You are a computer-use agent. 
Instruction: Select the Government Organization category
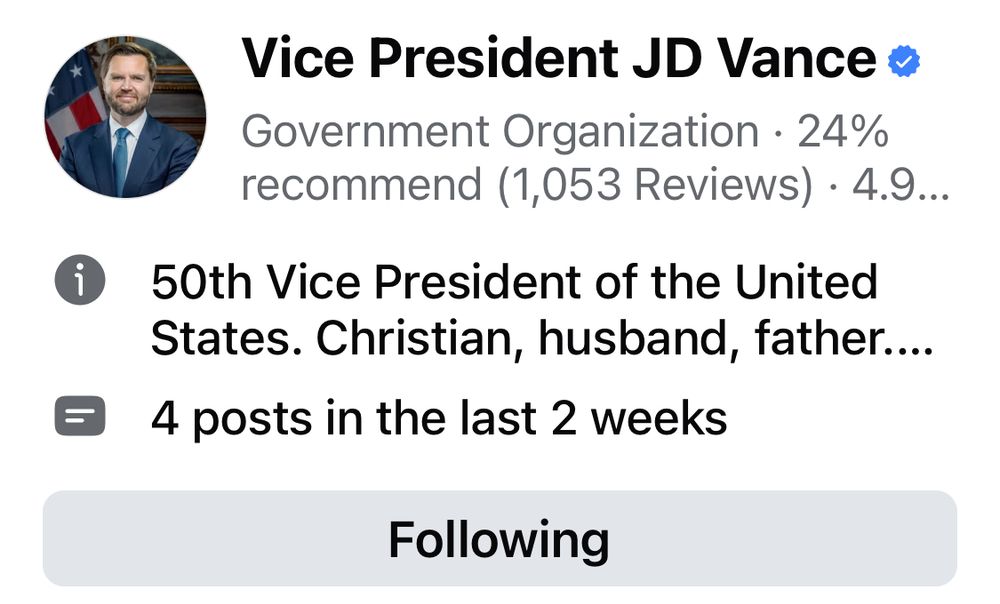(x=500, y=132)
